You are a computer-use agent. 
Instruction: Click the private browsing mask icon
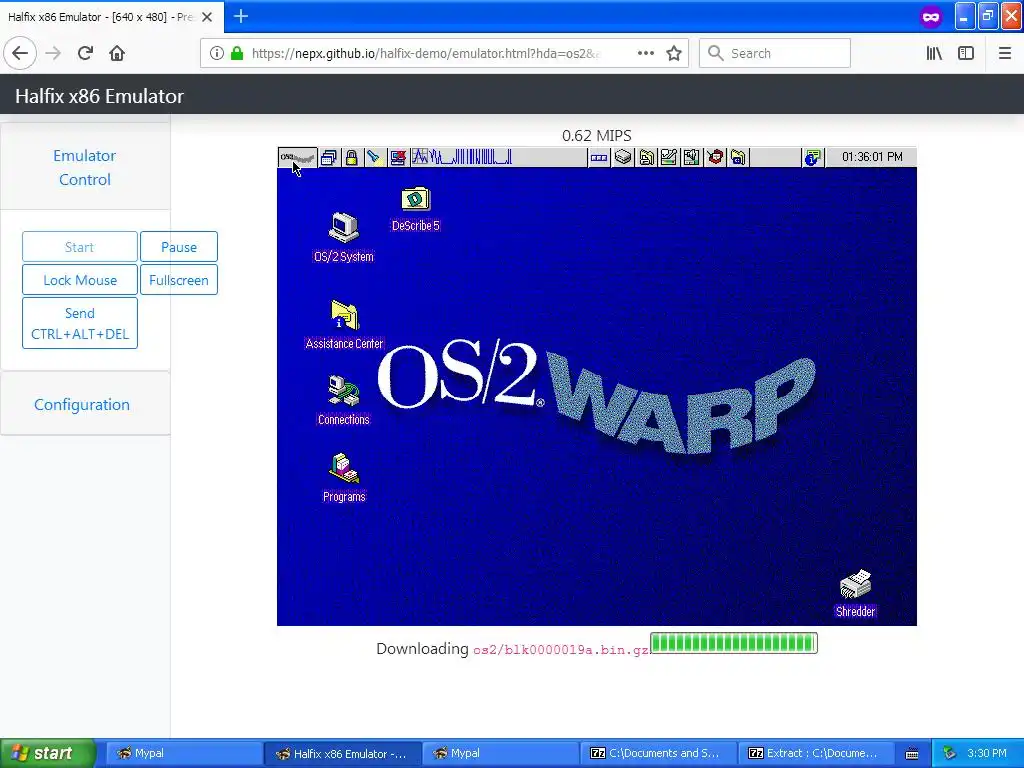click(931, 17)
